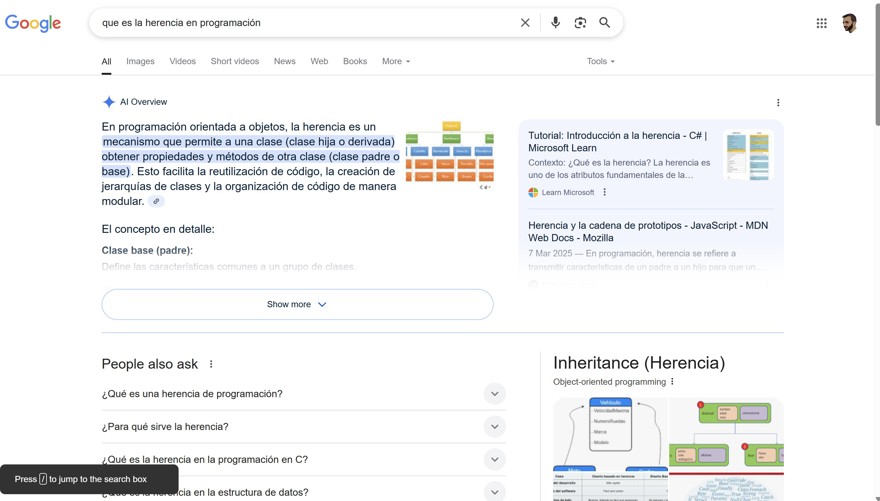Switch to the Images tab
880x501 pixels.
pyautogui.click(x=140, y=61)
